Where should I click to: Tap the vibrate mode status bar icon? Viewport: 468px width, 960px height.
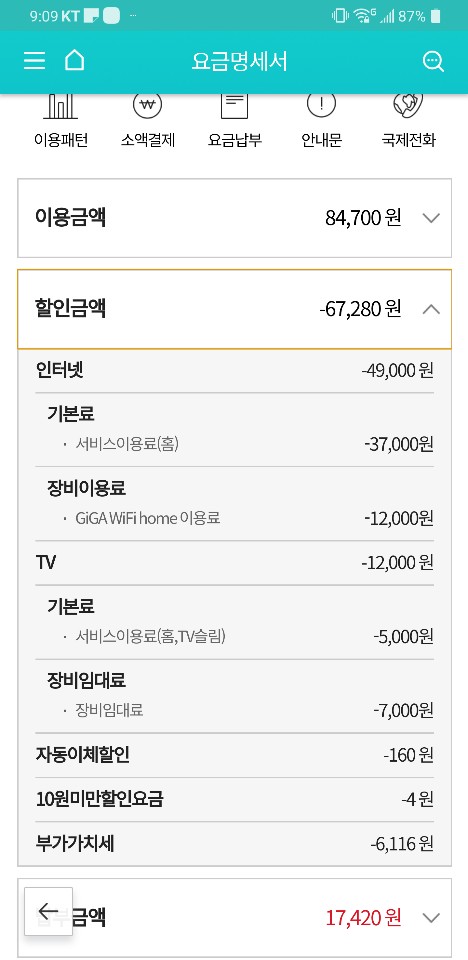point(339,16)
